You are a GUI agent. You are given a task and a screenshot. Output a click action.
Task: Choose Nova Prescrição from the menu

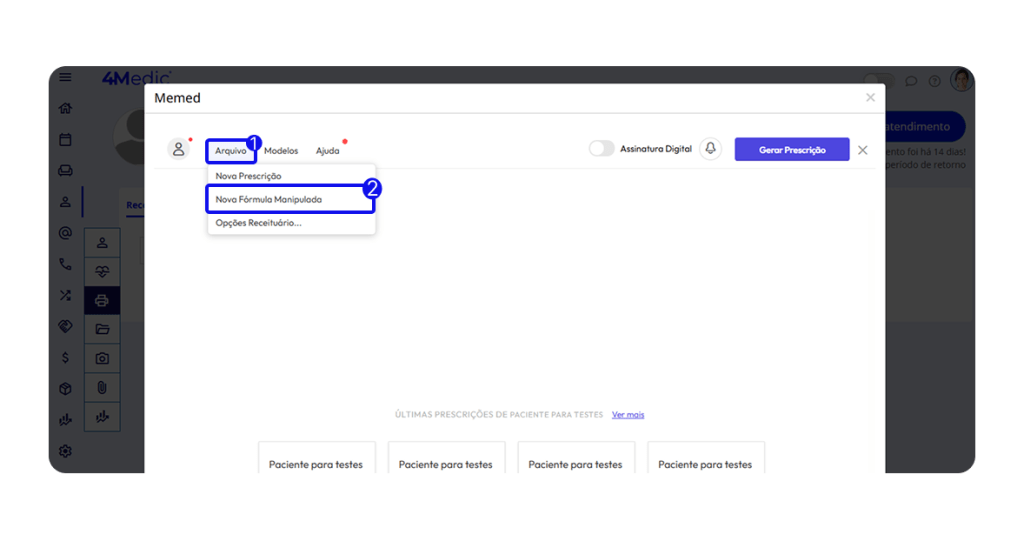click(249, 176)
